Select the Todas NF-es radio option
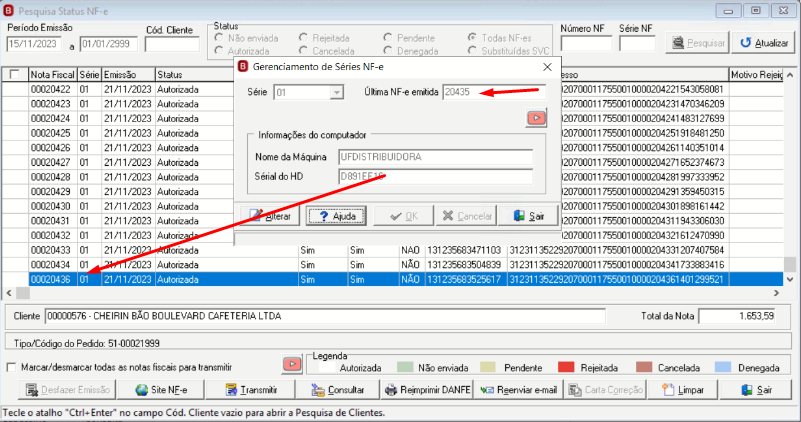The height and width of the screenshot is (422, 801). click(x=473, y=38)
